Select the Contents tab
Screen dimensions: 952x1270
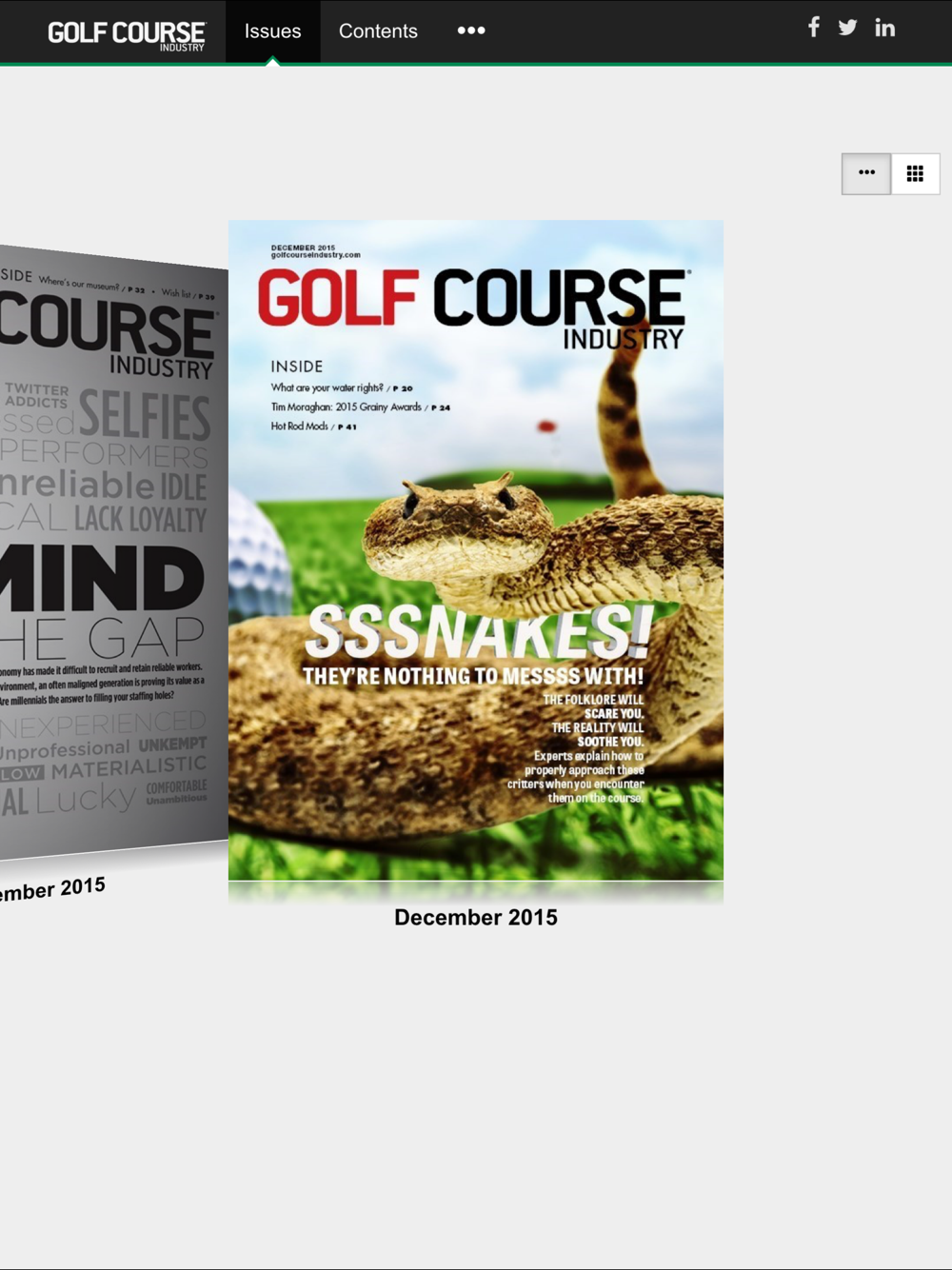coord(378,31)
